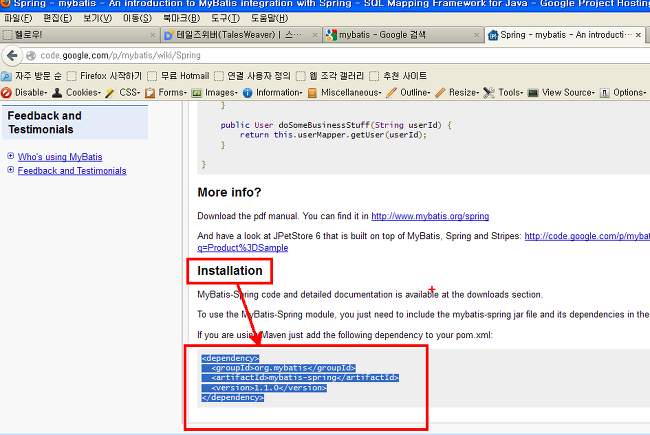Open the Miscellaneous toolbar menu
Image resolution: width=650 pixels, height=435 pixels.
345,92
